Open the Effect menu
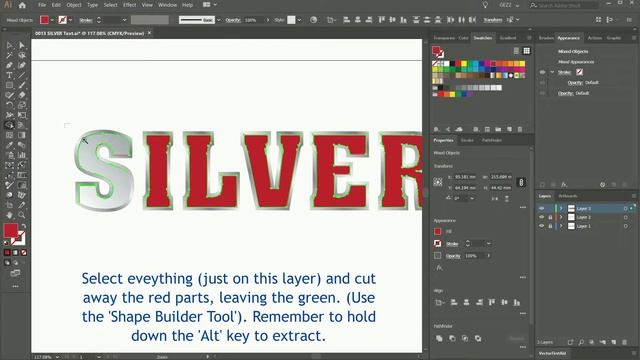This screenshot has height=360, width=640. 129,5
